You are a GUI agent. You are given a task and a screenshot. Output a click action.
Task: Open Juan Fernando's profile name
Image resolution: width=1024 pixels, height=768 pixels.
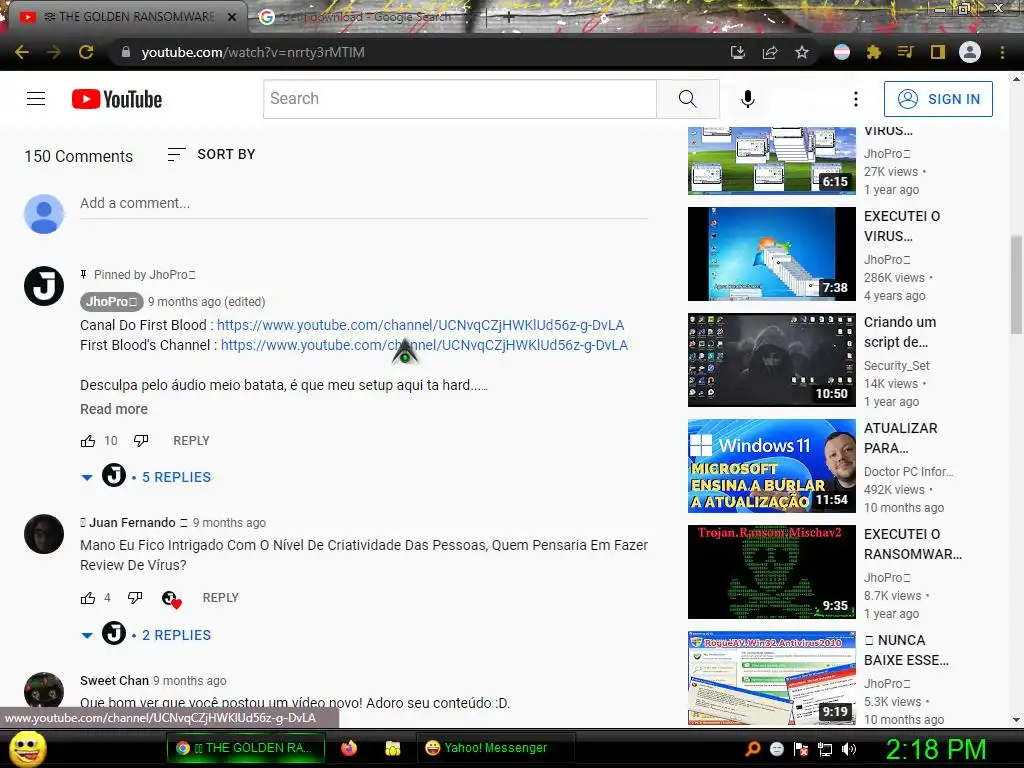pyautogui.click(x=133, y=523)
